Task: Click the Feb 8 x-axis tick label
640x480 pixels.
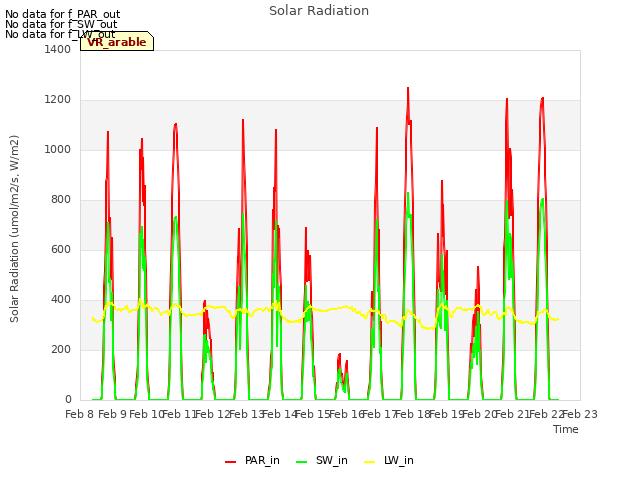Action: click(80, 414)
